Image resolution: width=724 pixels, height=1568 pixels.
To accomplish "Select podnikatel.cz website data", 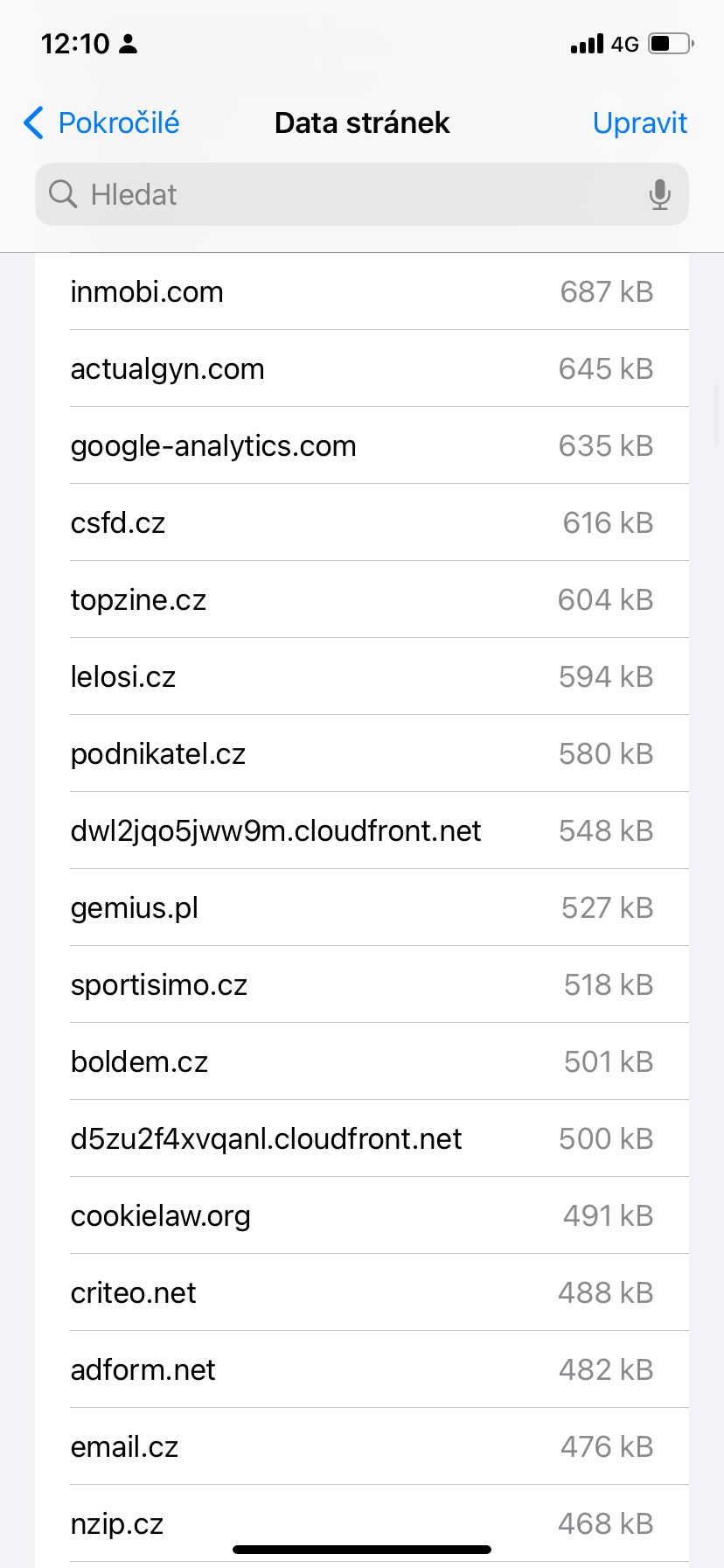I will point(362,754).
